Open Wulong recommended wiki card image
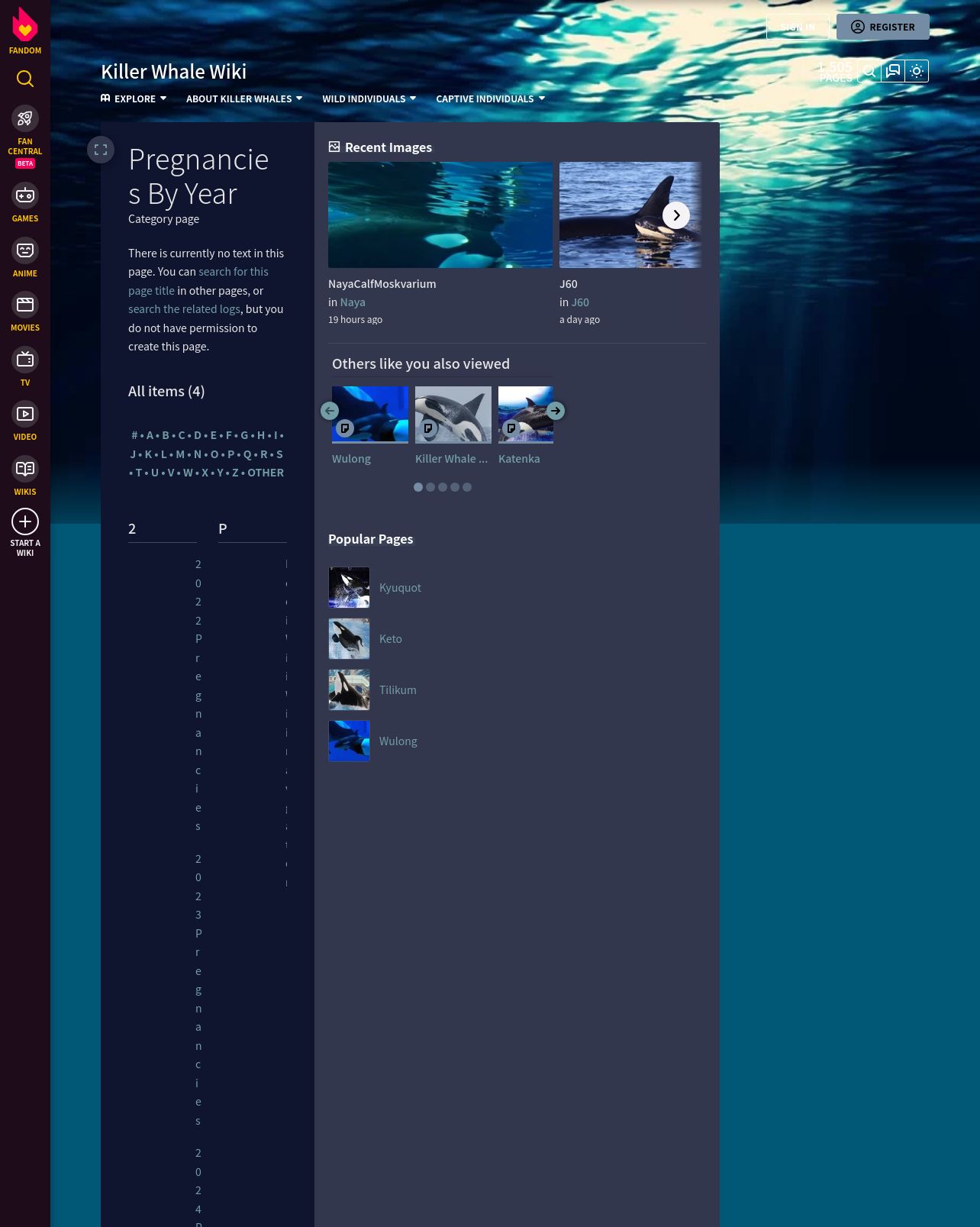The width and height of the screenshot is (980, 1227). [370, 415]
